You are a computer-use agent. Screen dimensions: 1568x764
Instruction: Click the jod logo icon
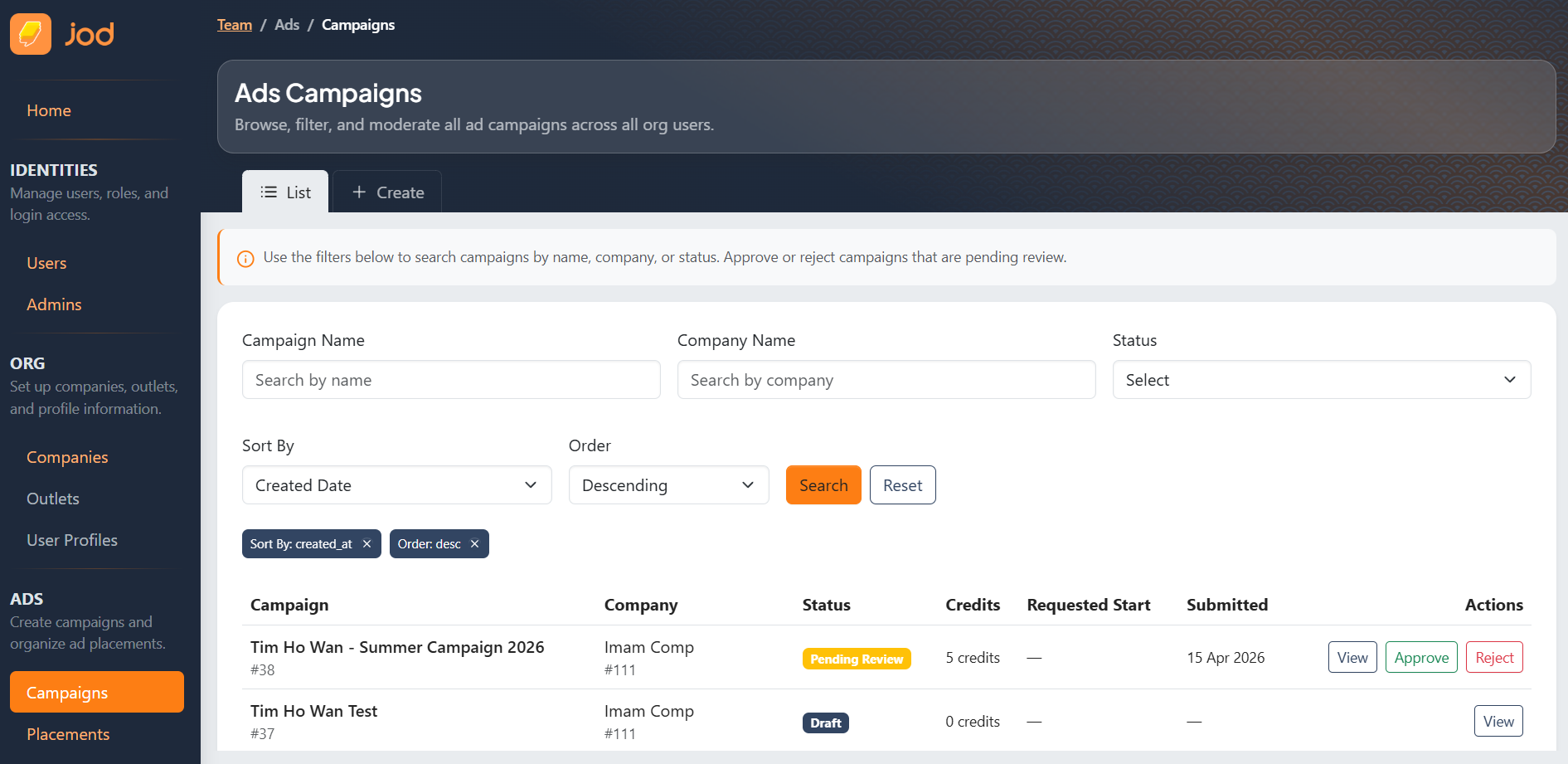click(x=31, y=34)
